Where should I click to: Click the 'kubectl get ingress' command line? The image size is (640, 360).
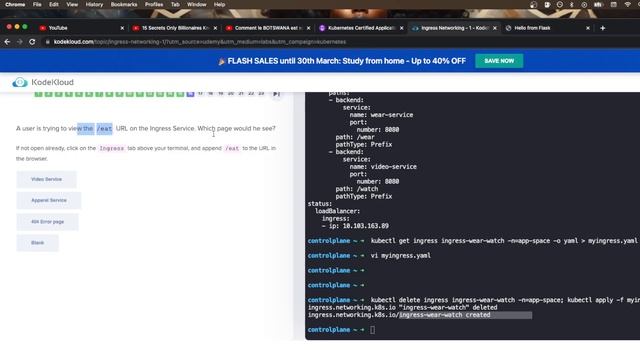click(504, 241)
